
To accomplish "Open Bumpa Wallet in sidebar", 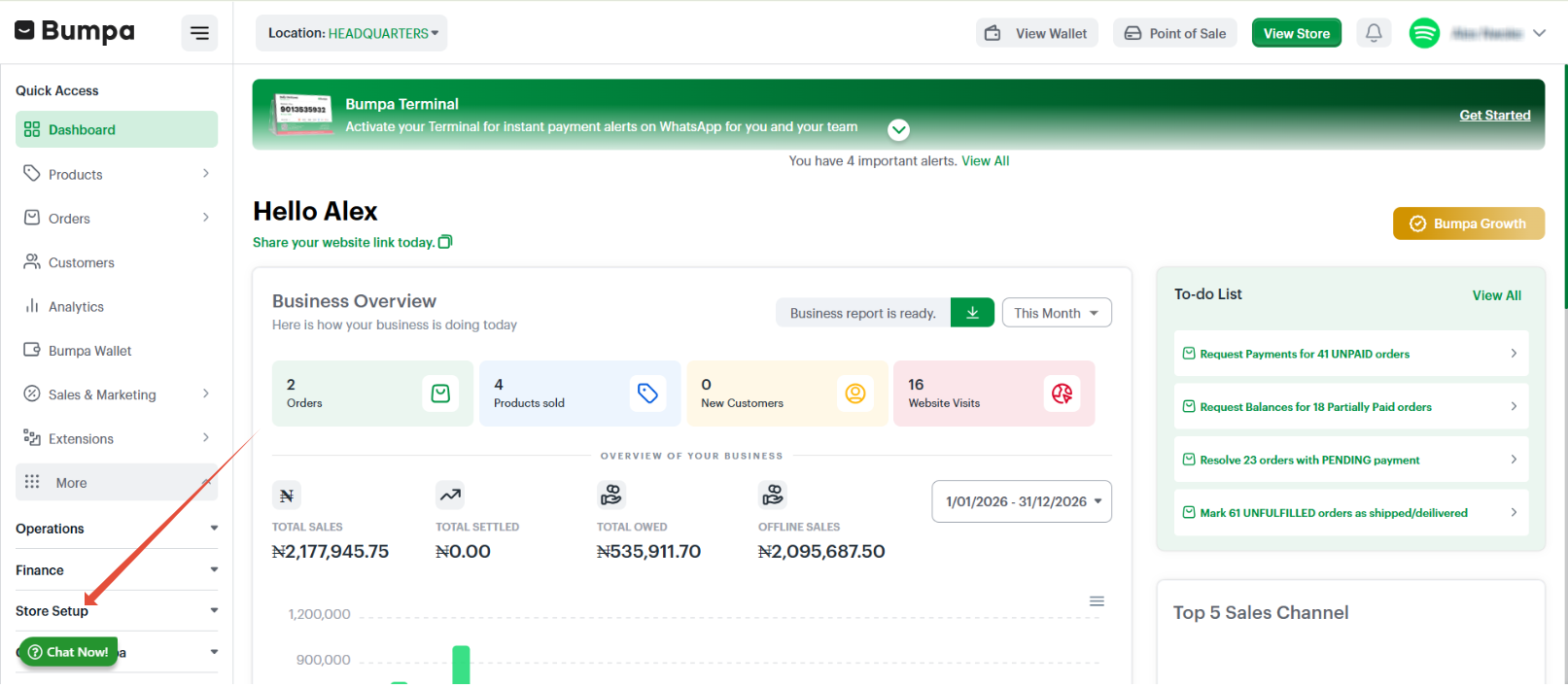I will pyautogui.click(x=117, y=351).
